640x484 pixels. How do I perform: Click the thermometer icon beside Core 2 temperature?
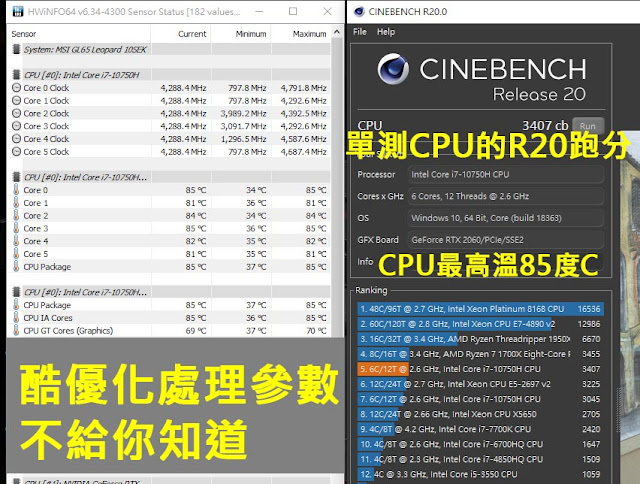click(16, 215)
